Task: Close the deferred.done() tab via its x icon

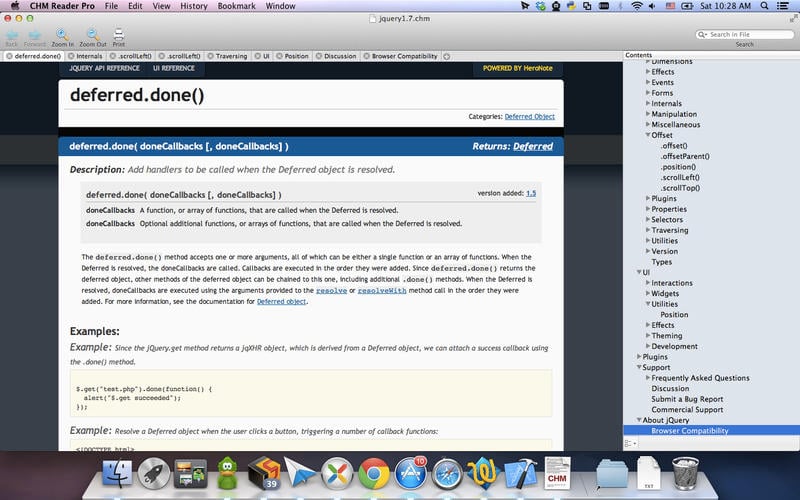Action: [x=9, y=56]
